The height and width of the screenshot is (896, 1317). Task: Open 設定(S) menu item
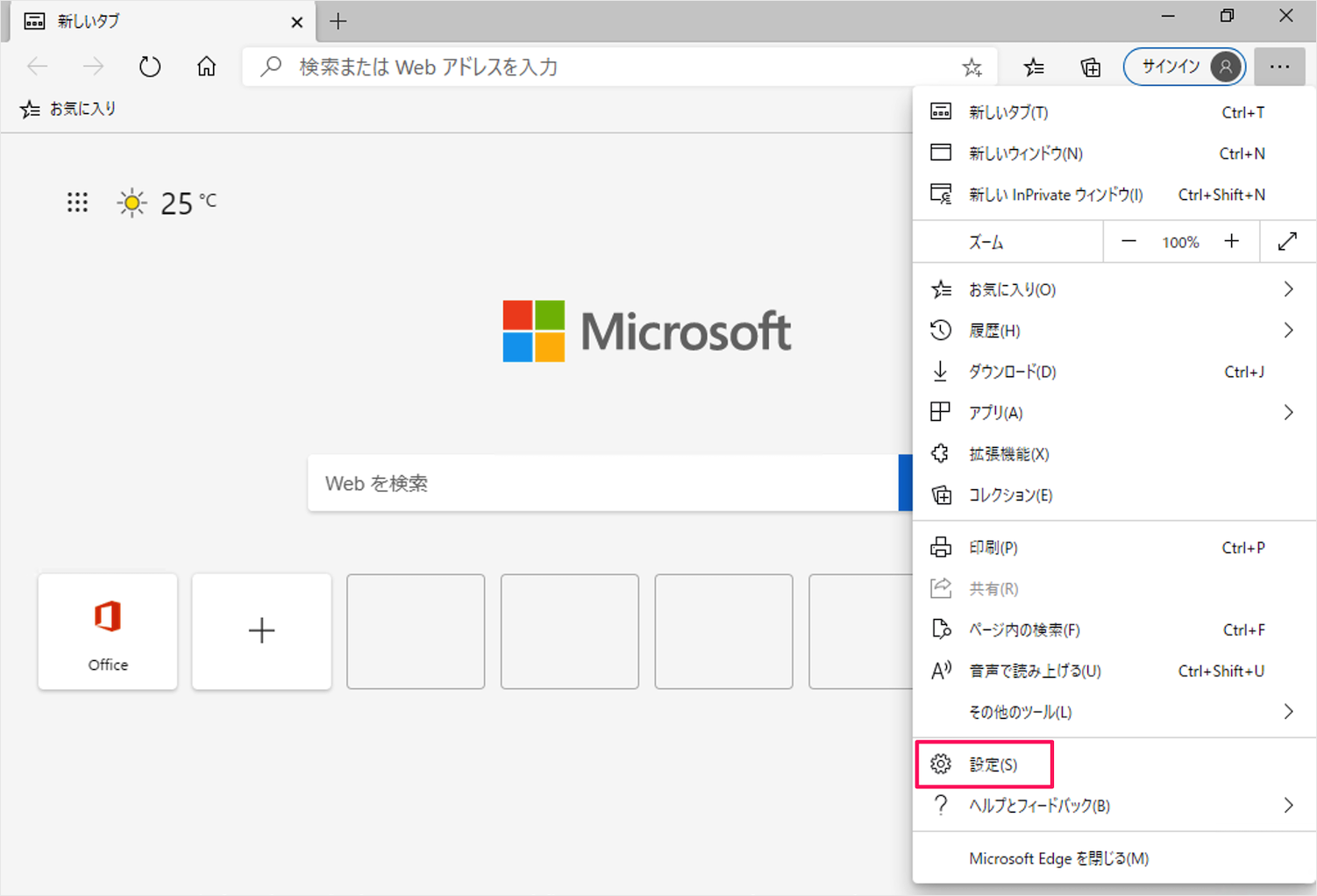point(1114,764)
